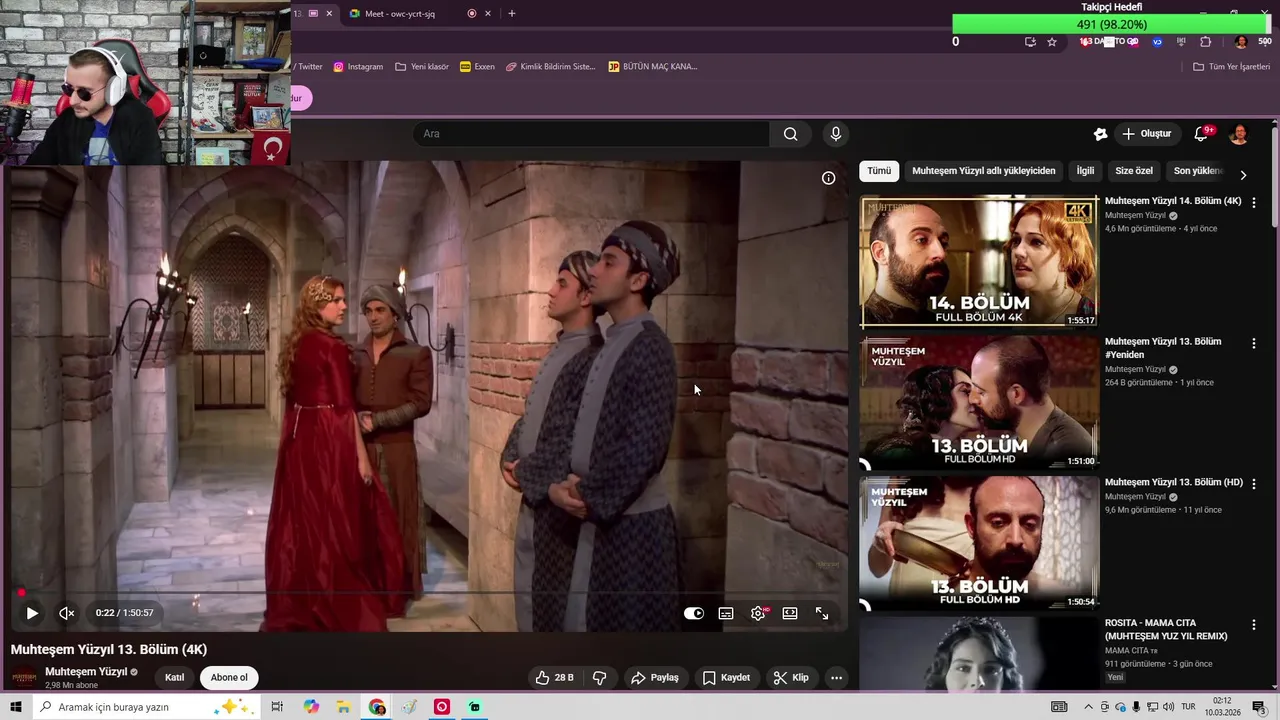1280x720 pixels.
Task: Open the Windows Start menu
Action: (x=16, y=707)
